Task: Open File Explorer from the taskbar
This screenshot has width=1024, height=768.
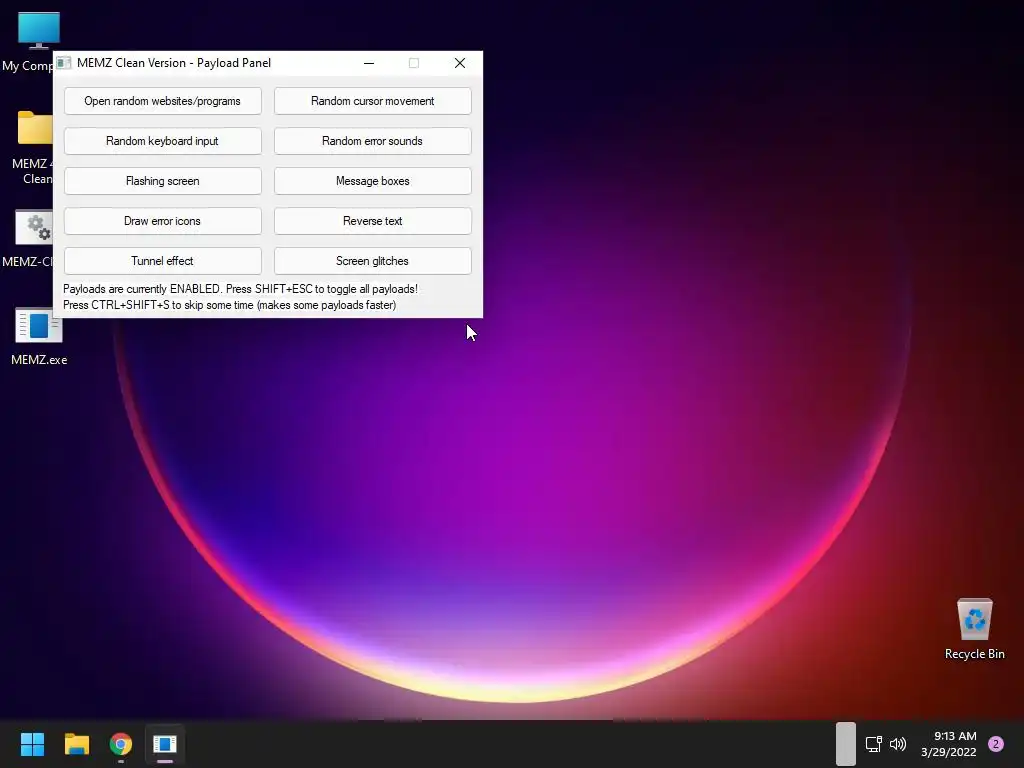Action: (76, 744)
